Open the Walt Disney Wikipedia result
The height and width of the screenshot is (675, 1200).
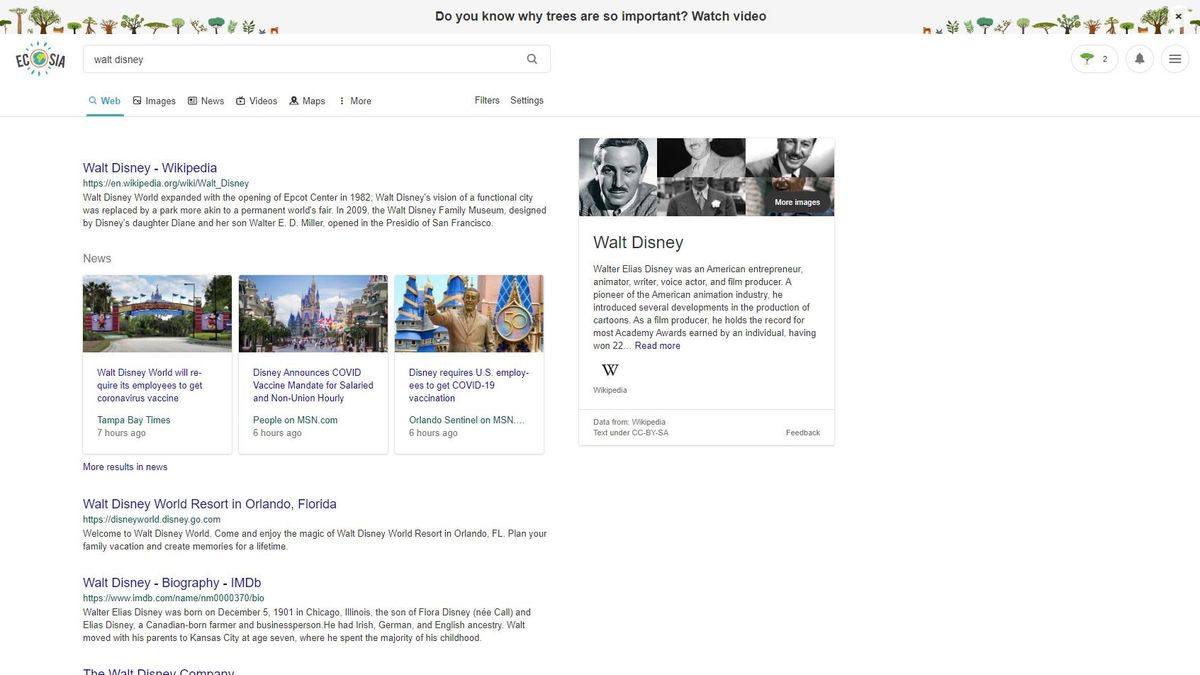point(149,167)
